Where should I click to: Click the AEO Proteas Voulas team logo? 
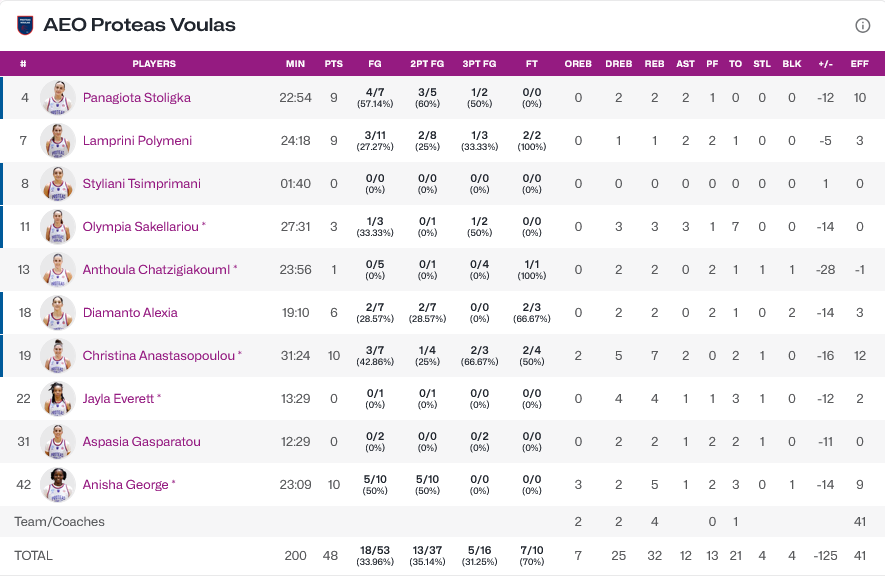click(x=25, y=25)
